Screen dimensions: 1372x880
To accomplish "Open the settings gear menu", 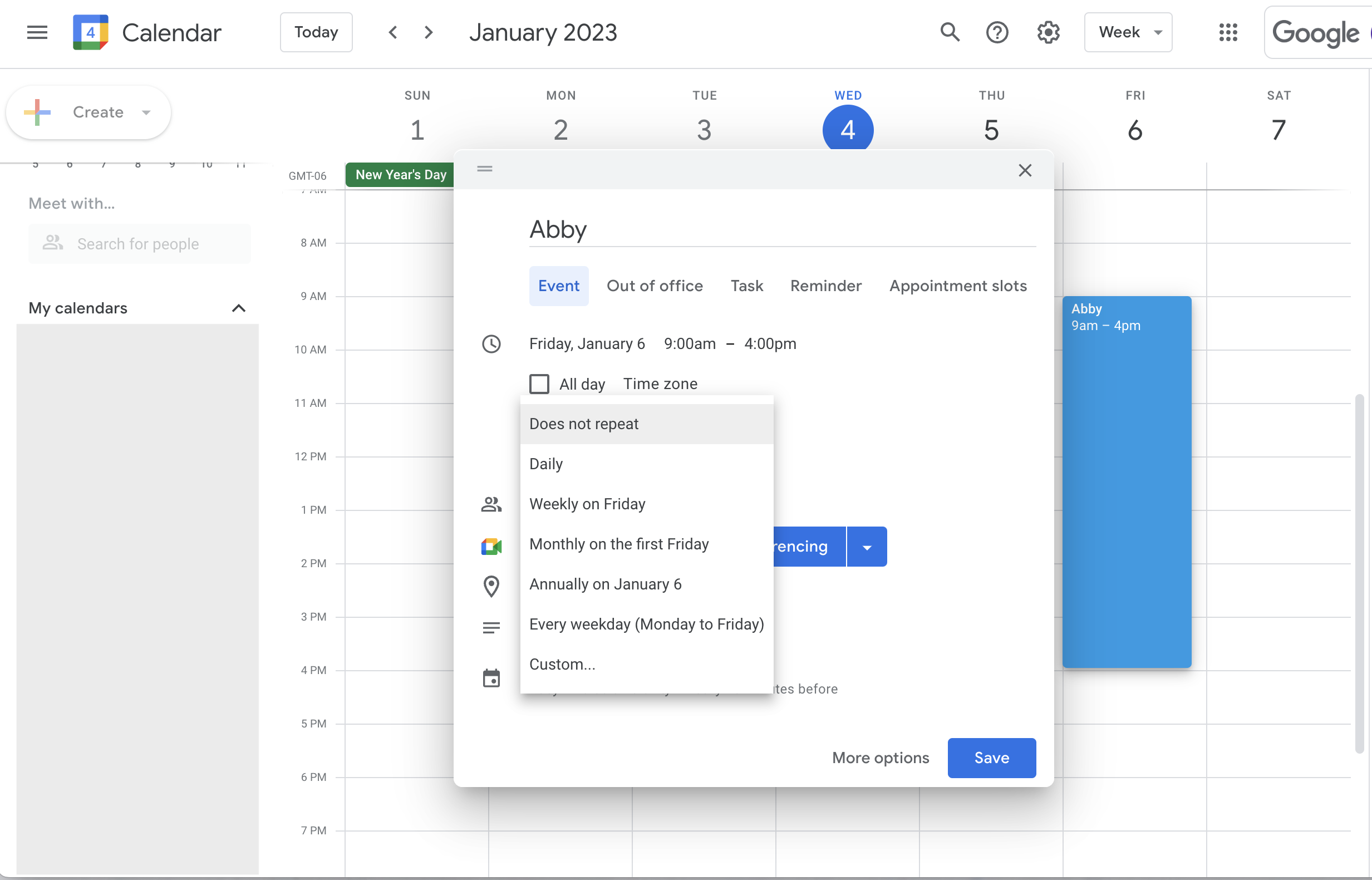I will [1048, 33].
